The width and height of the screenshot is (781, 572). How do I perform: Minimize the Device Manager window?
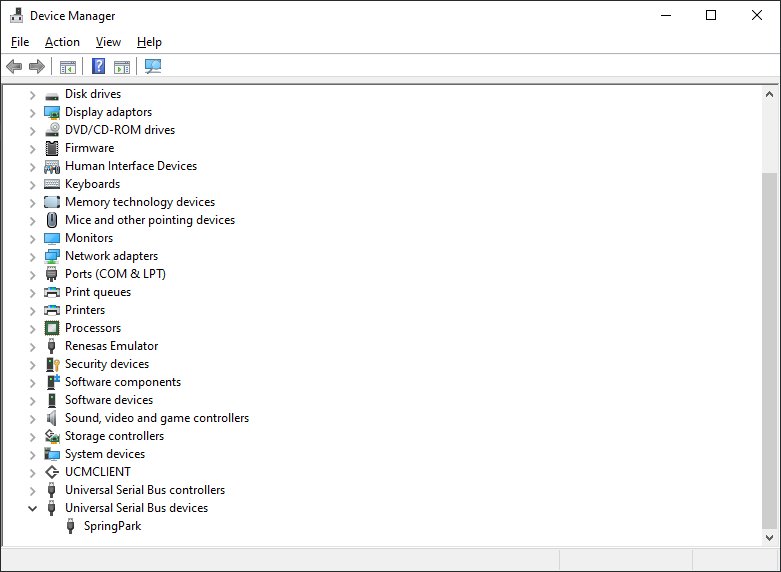click(666, 15)
